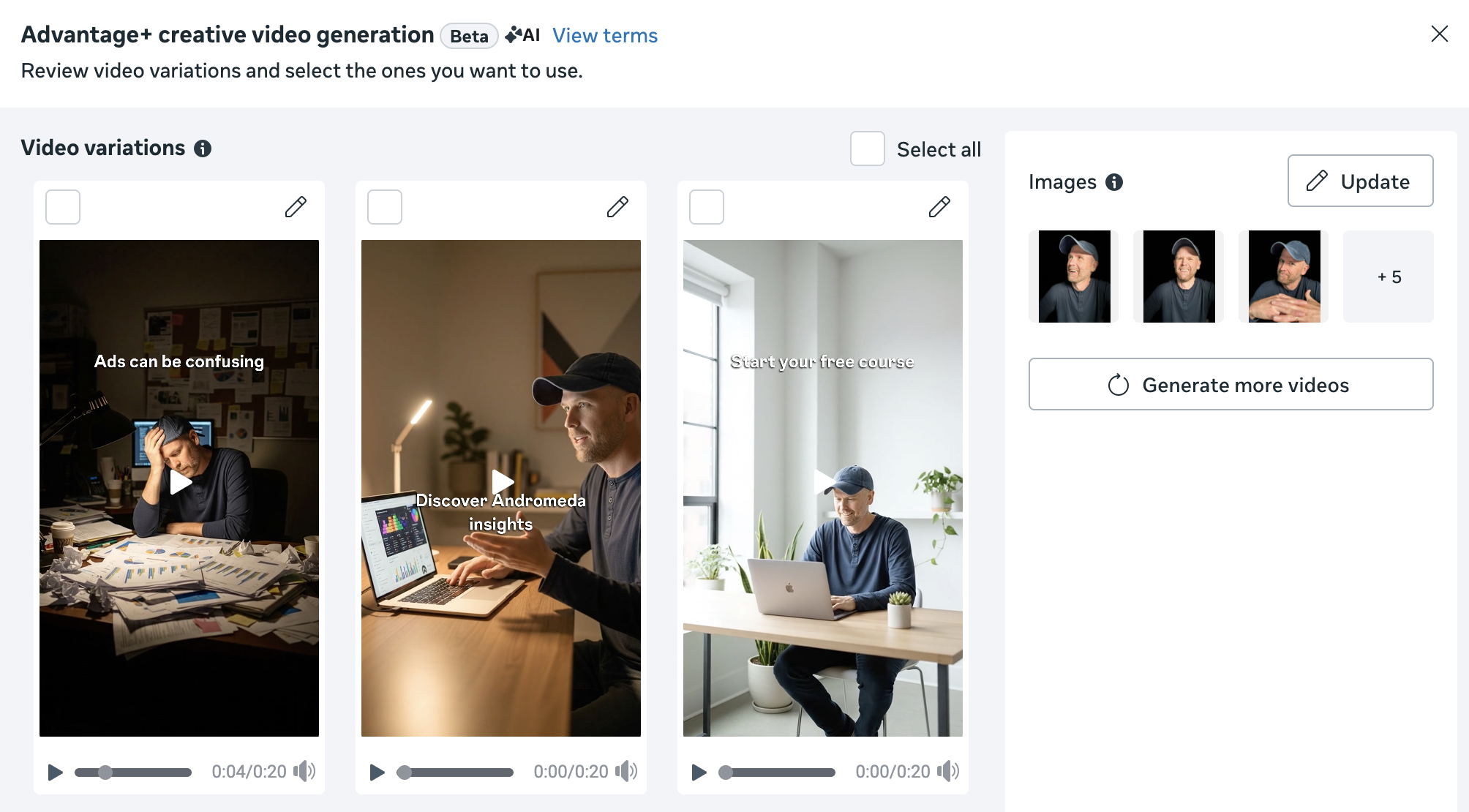Image resolution: width=1469 pixels, height=812 pixels.
Task: Click Generate more videos button
Action: [1231, 385]
